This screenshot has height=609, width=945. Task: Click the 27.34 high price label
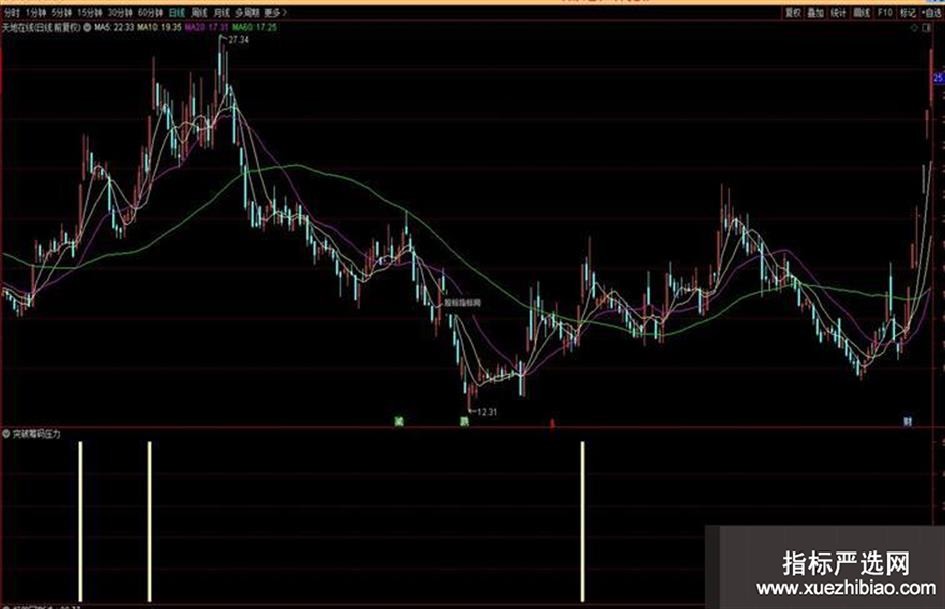click(x=239, y=40)
